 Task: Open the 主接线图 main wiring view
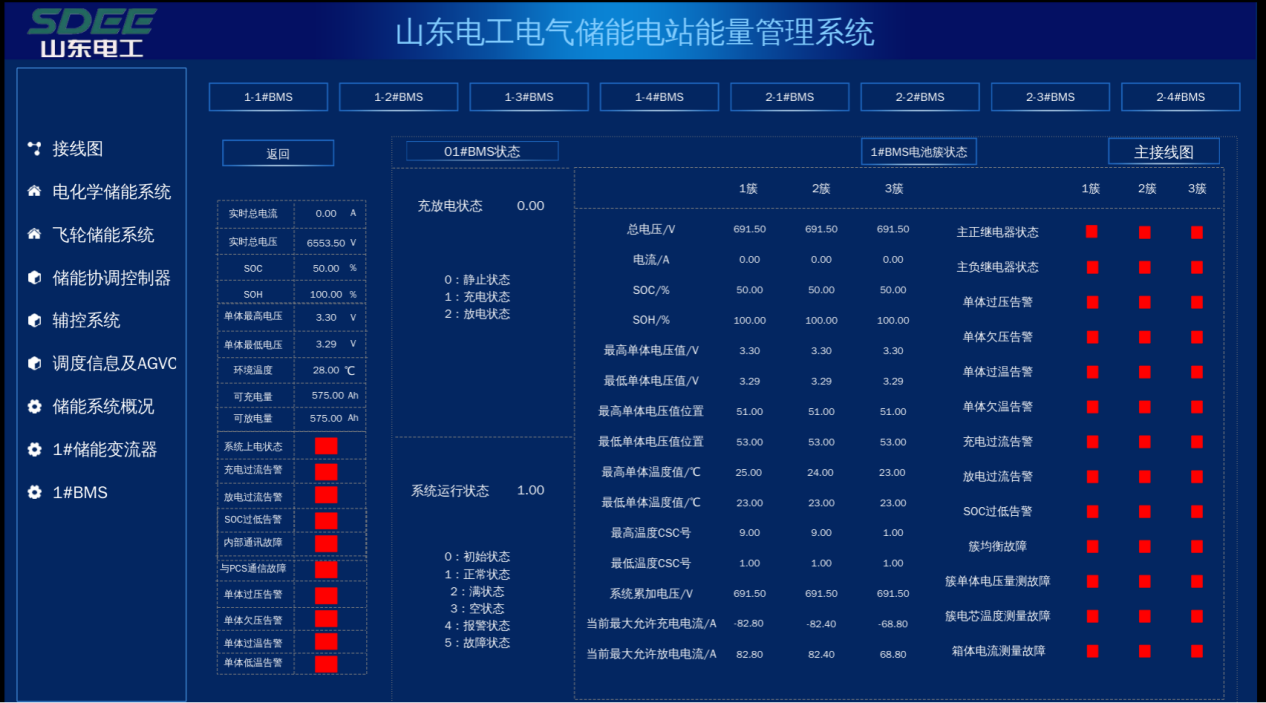pos(1163,152)
